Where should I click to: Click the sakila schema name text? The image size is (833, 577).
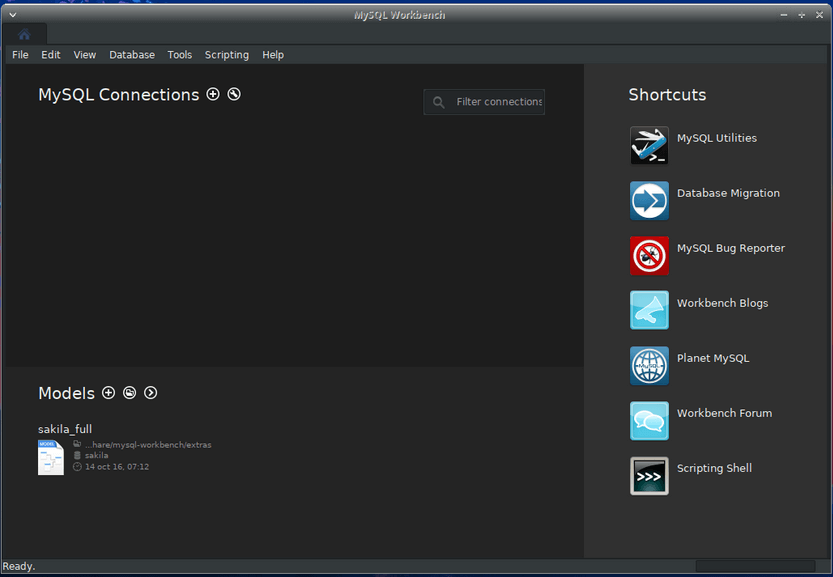[96, 455]
